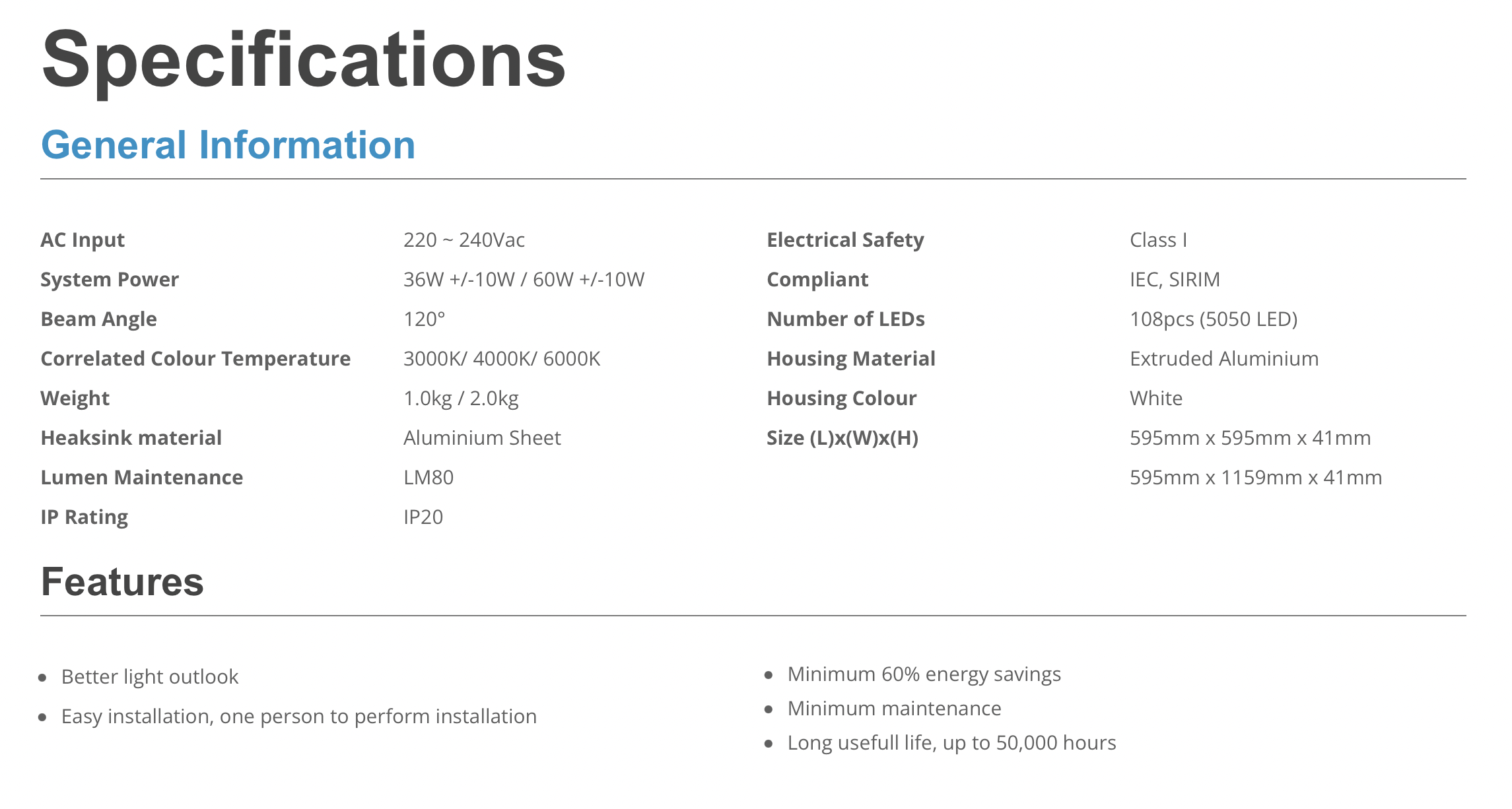Click the Specifications heading
This screenshot has width=1512, height=809.
point(304,61)
